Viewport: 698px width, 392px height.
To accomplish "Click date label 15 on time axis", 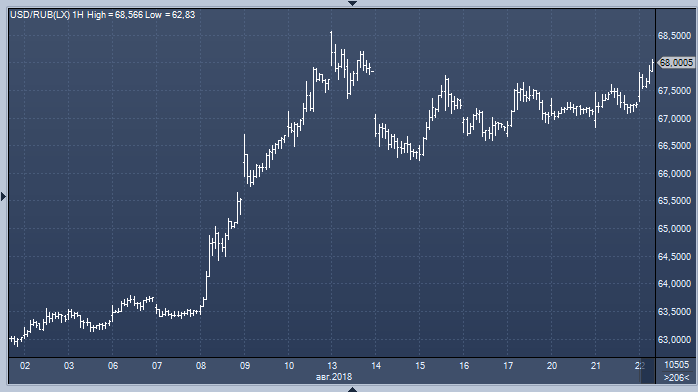I will click(420, 366).
